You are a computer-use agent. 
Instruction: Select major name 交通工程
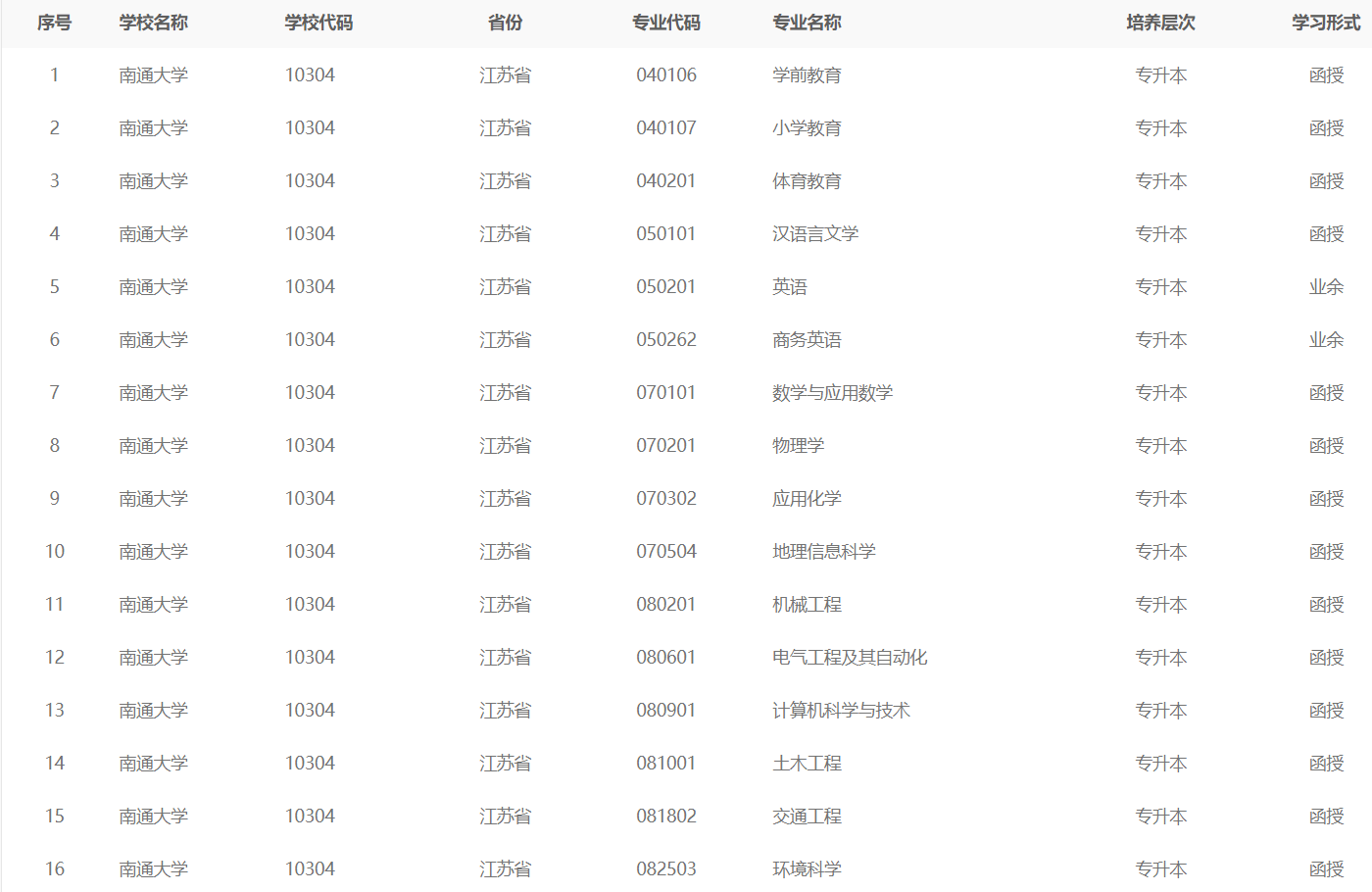pos(807,817)
